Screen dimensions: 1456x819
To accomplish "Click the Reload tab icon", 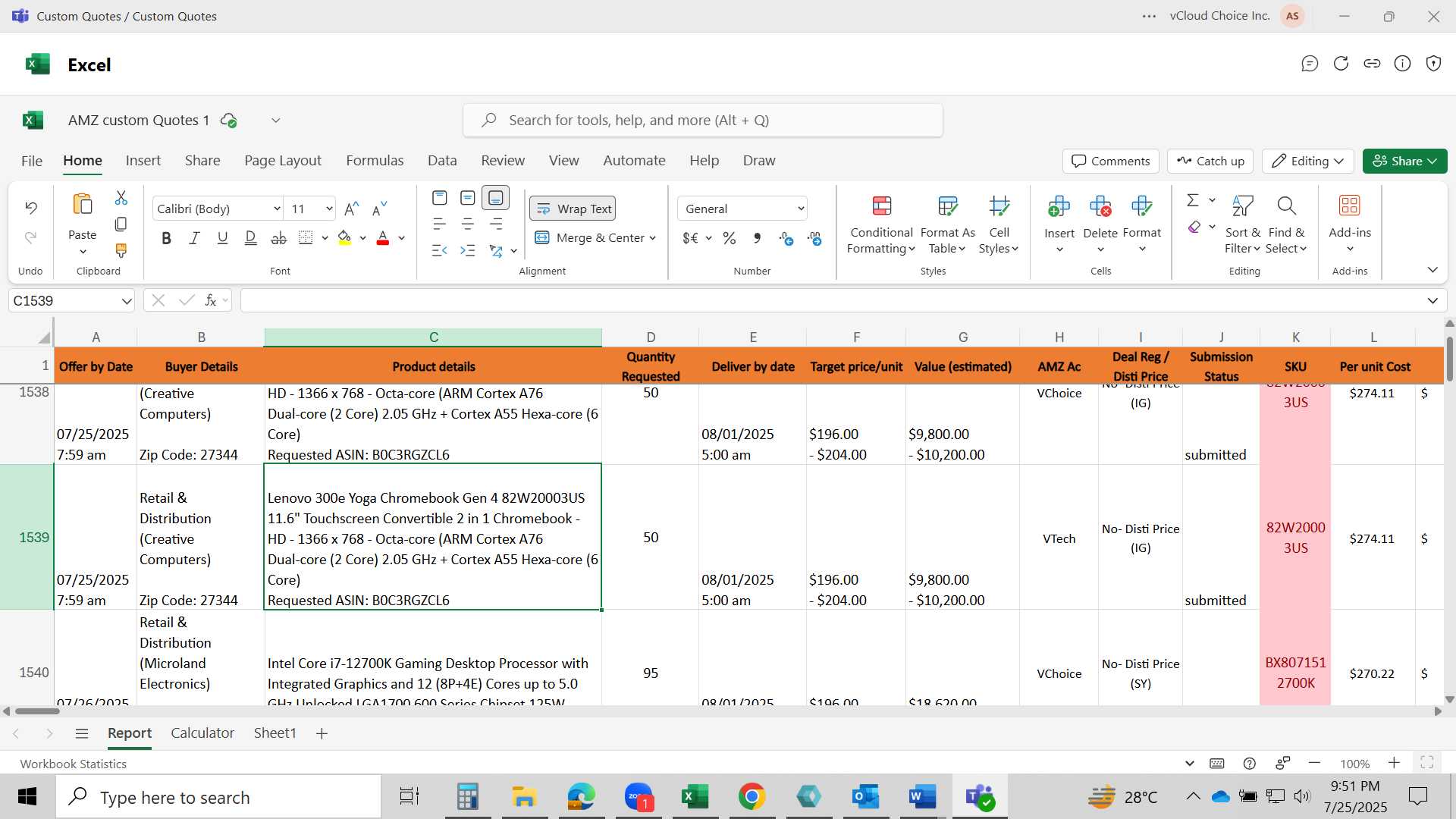I will [x=1341, y=64].
